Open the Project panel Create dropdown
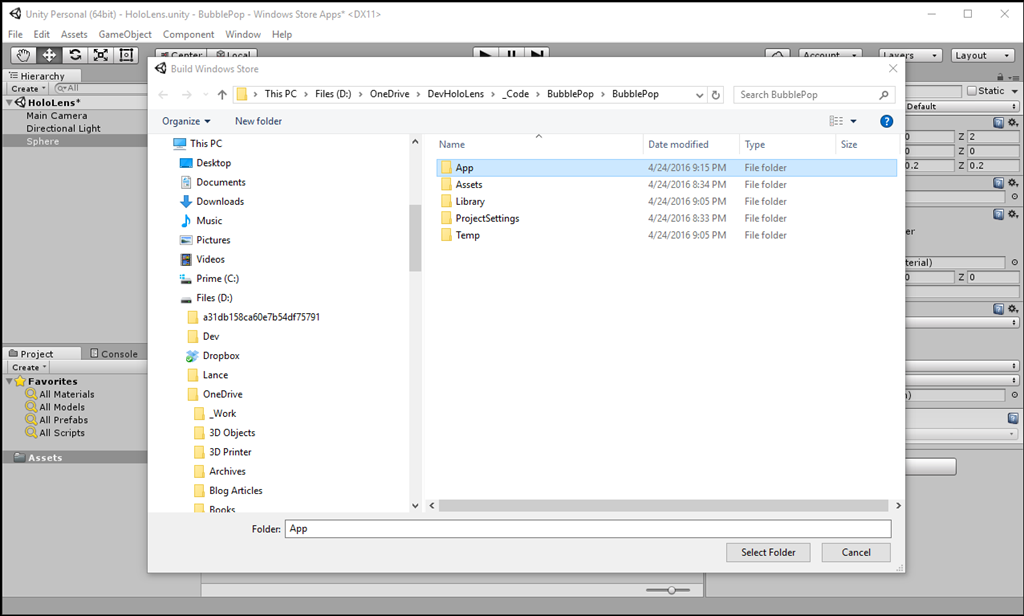 pos(29,368)
